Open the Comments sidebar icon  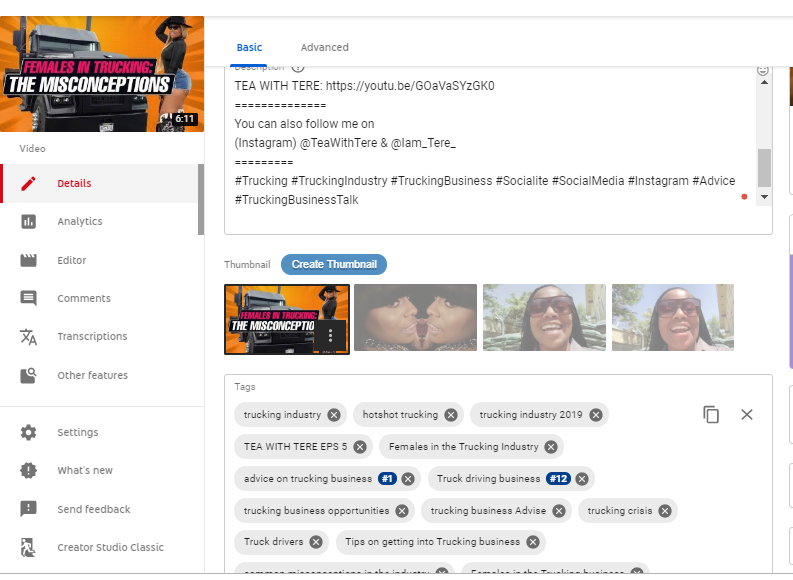click(x=29, y=298)
